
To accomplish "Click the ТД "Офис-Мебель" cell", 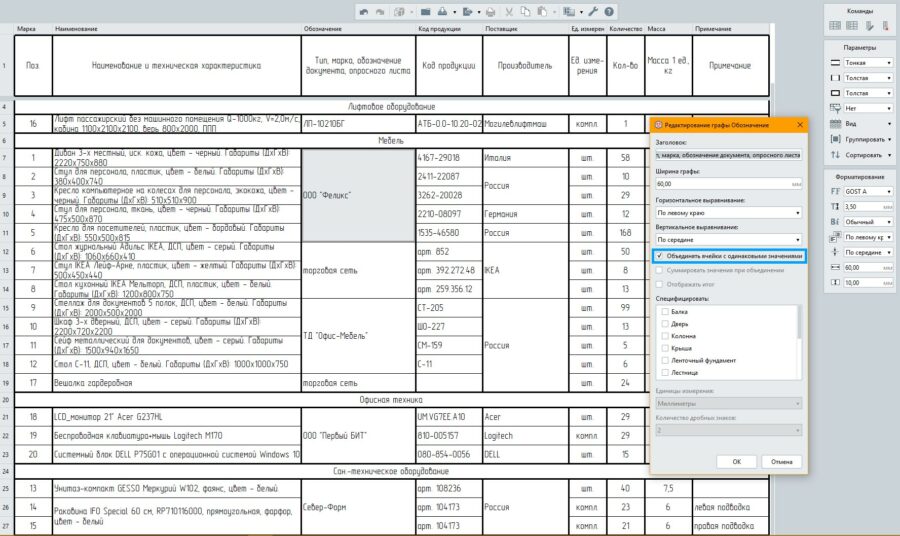I will [x=358, y=336].
